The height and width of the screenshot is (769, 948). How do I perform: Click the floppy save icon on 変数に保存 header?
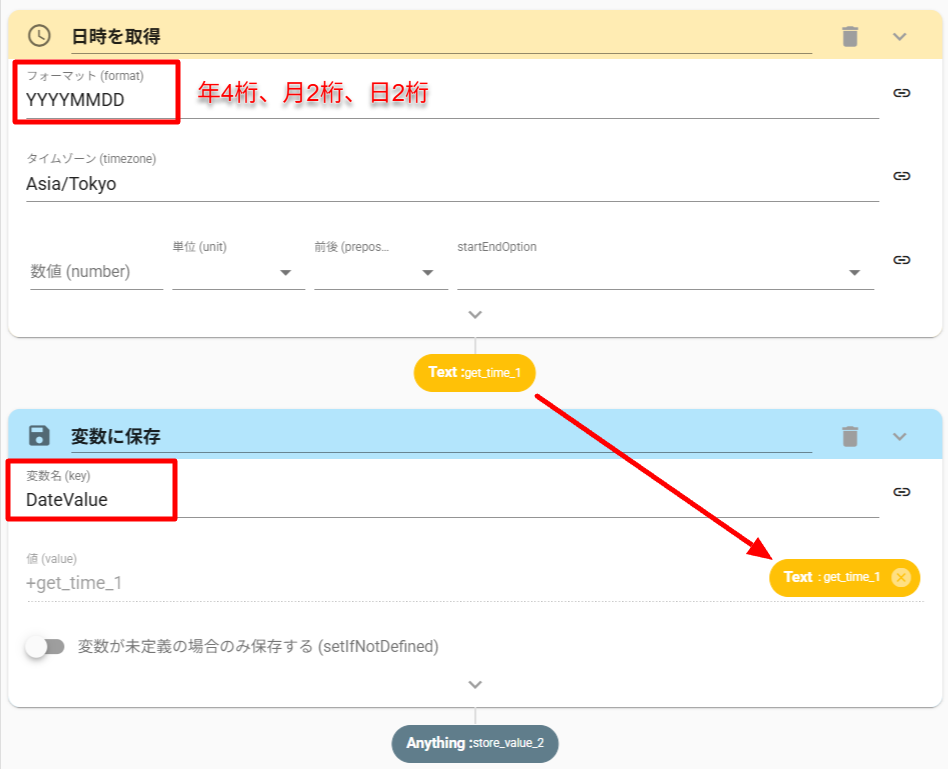point(39,435)
